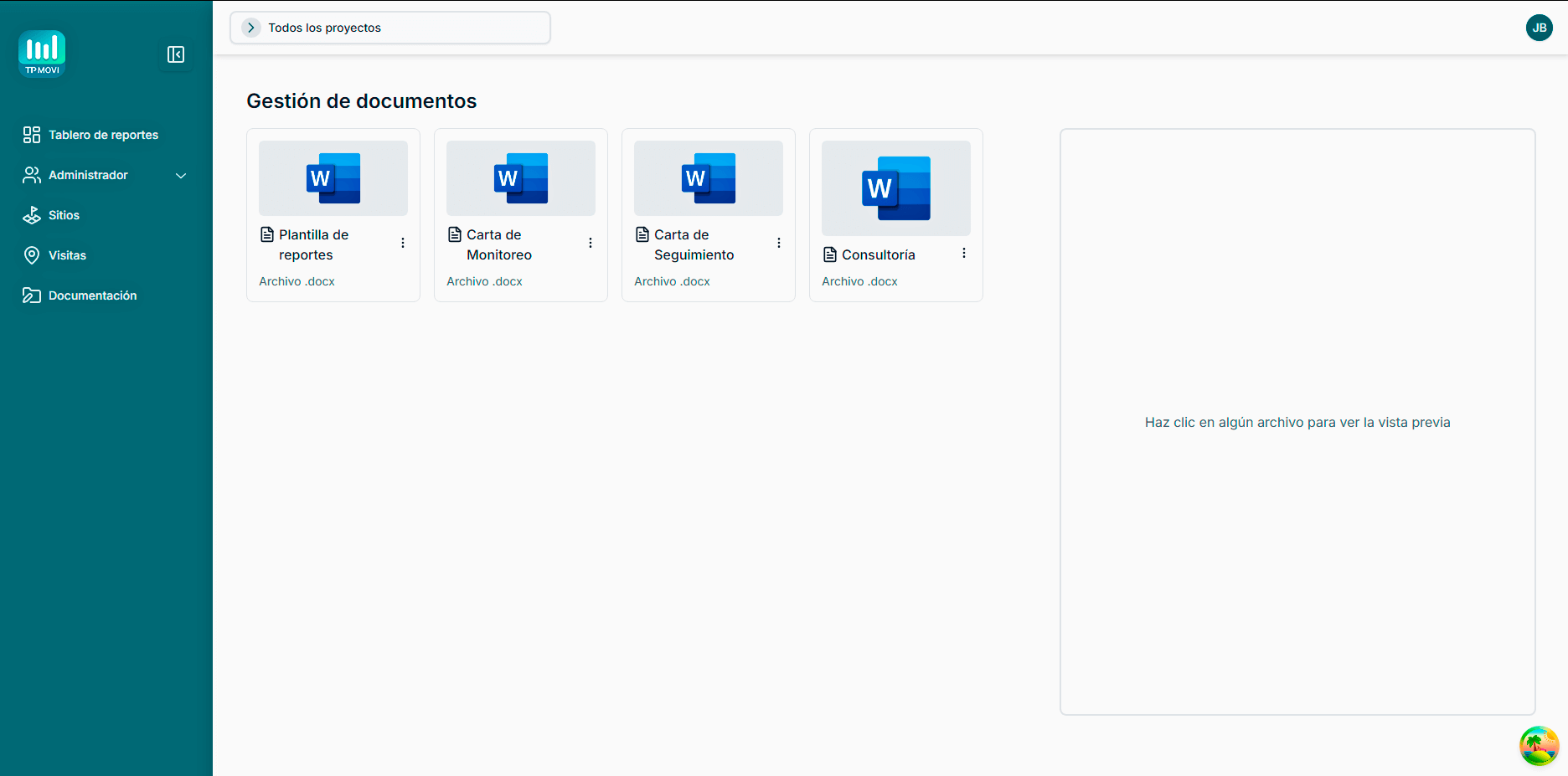Expand the Todos los proyectos selector

point(250,27)
